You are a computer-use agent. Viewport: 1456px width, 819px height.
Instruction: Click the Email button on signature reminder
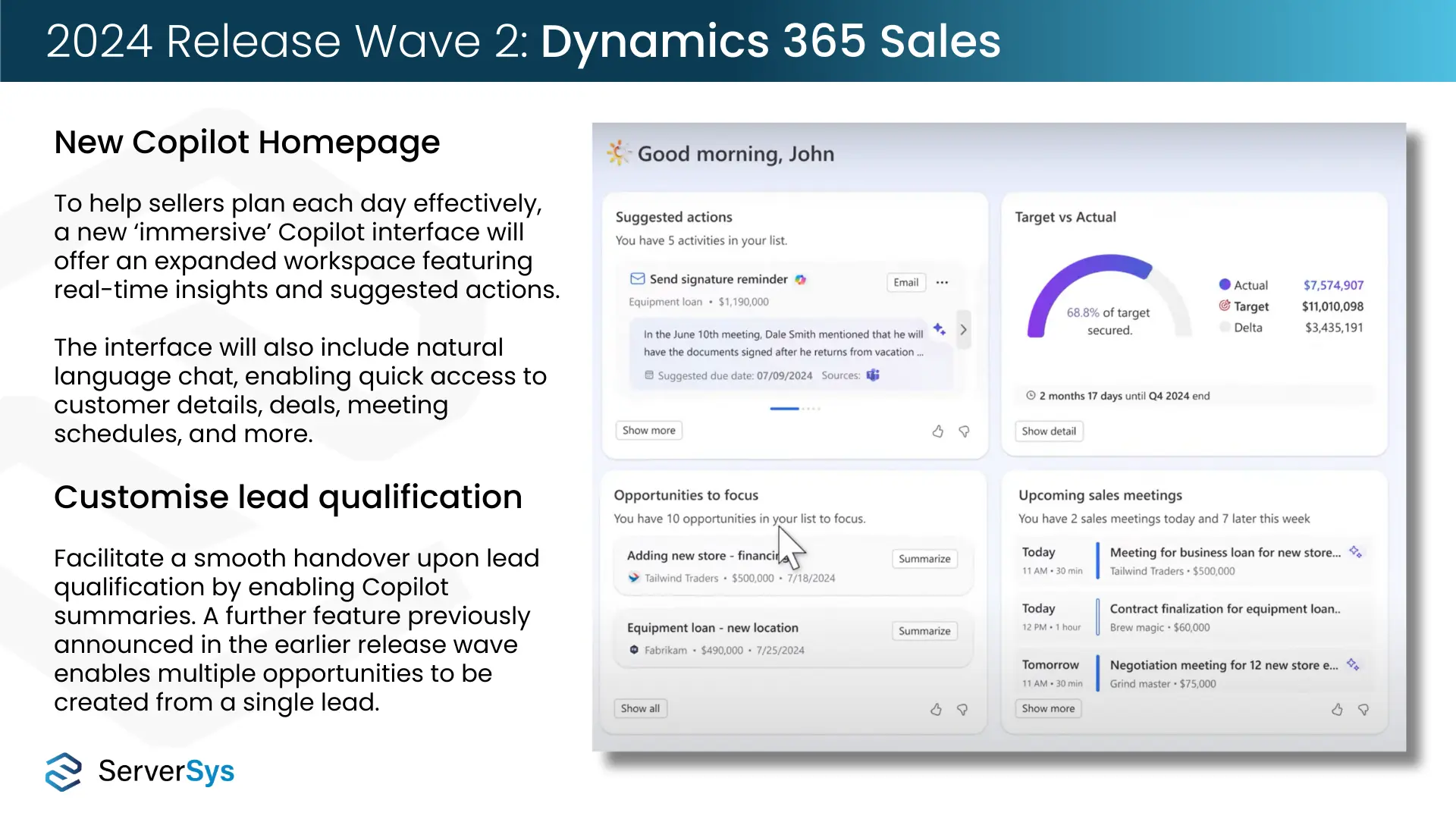905,282
